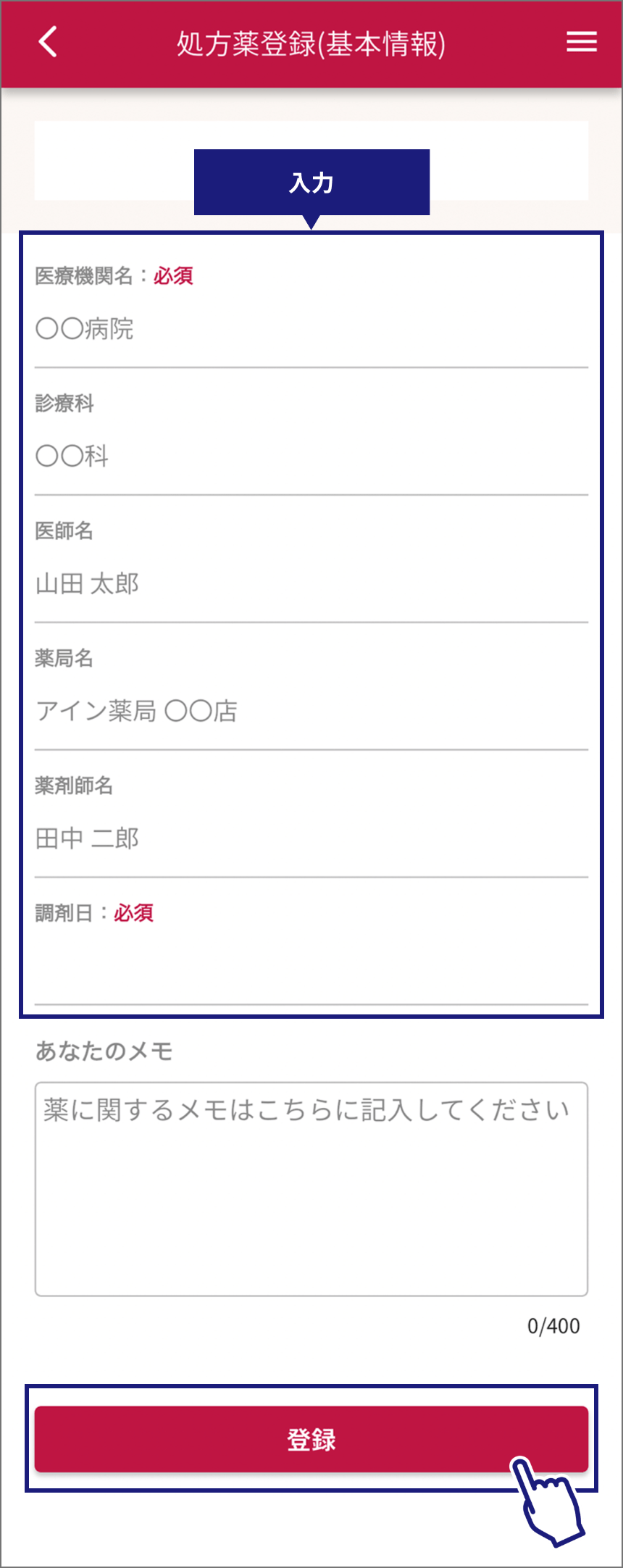The height and width of the screenshot is (1568, 623).
Task: Focus the 田中 二郎 pharmacist name field
Action: [311, 839]
